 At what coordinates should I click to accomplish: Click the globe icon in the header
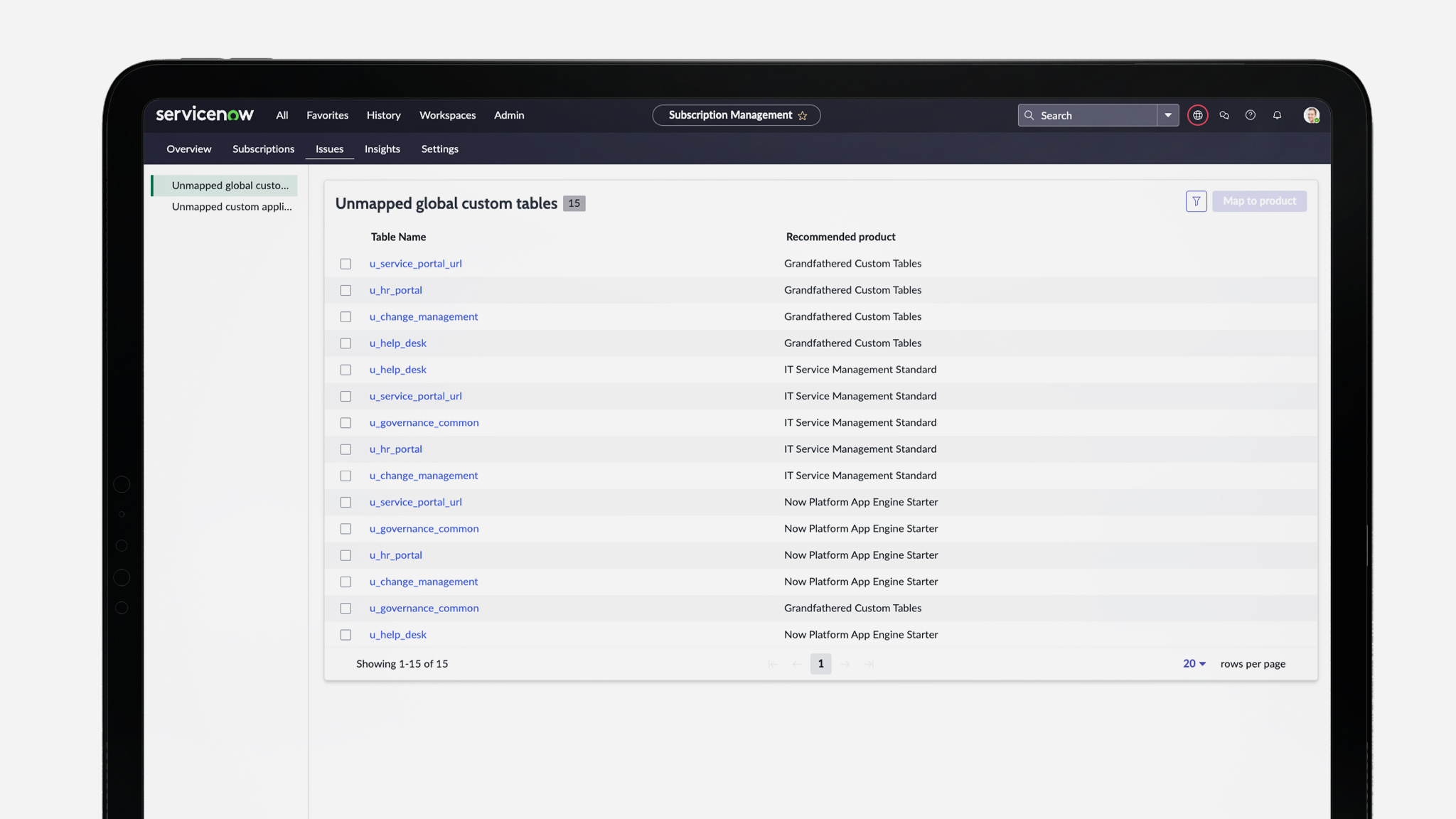1197,115
